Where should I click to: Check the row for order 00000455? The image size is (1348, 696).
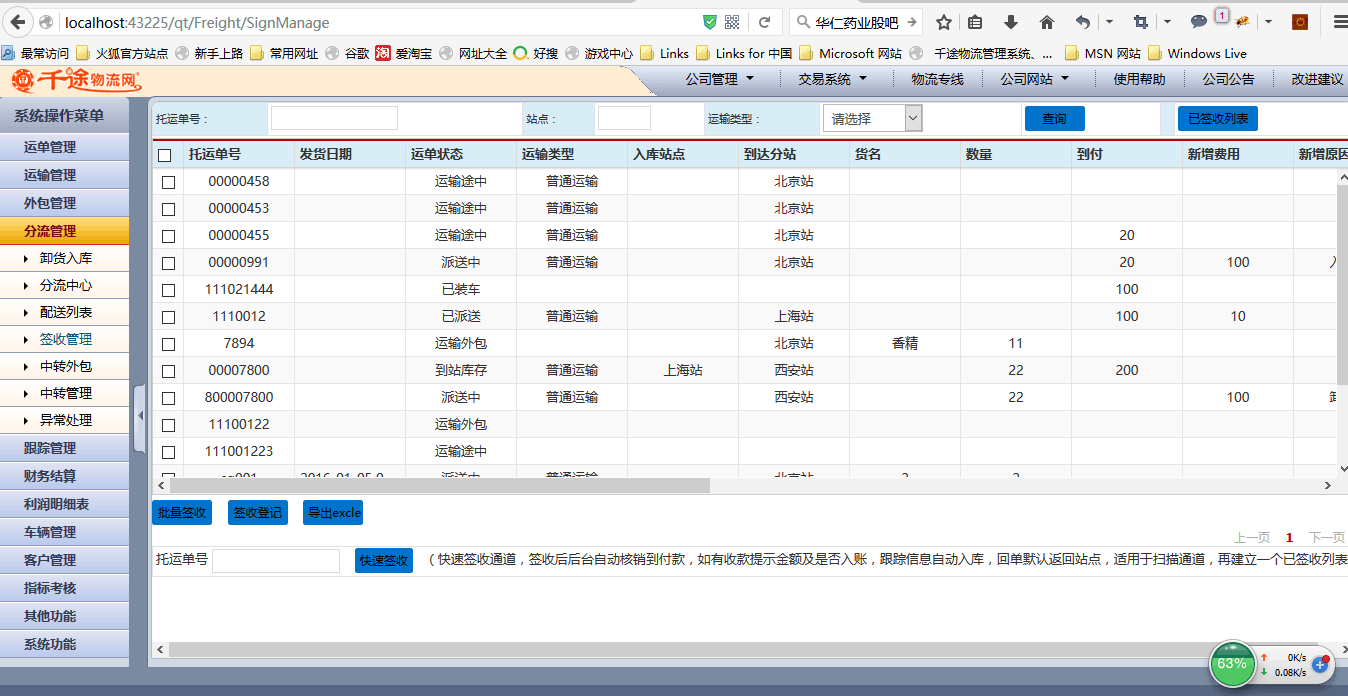coord(168,236)
